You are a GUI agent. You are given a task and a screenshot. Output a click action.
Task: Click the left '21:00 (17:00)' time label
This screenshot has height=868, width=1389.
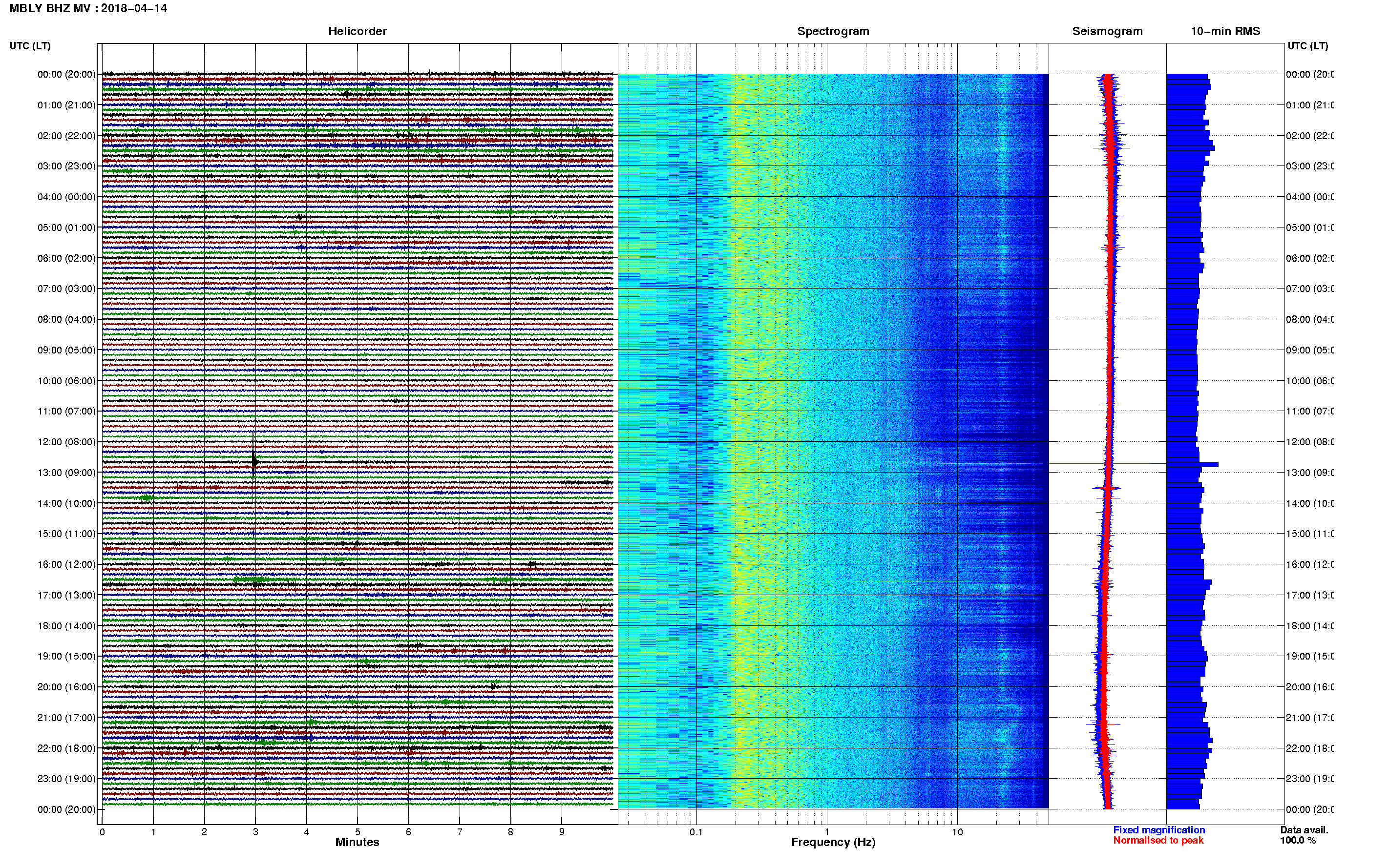tap(66, 718)
